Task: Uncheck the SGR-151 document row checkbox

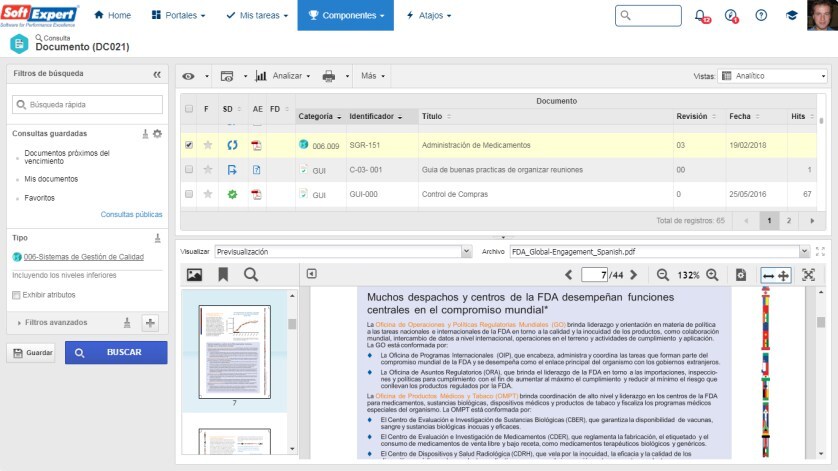Action: [189, 145]
